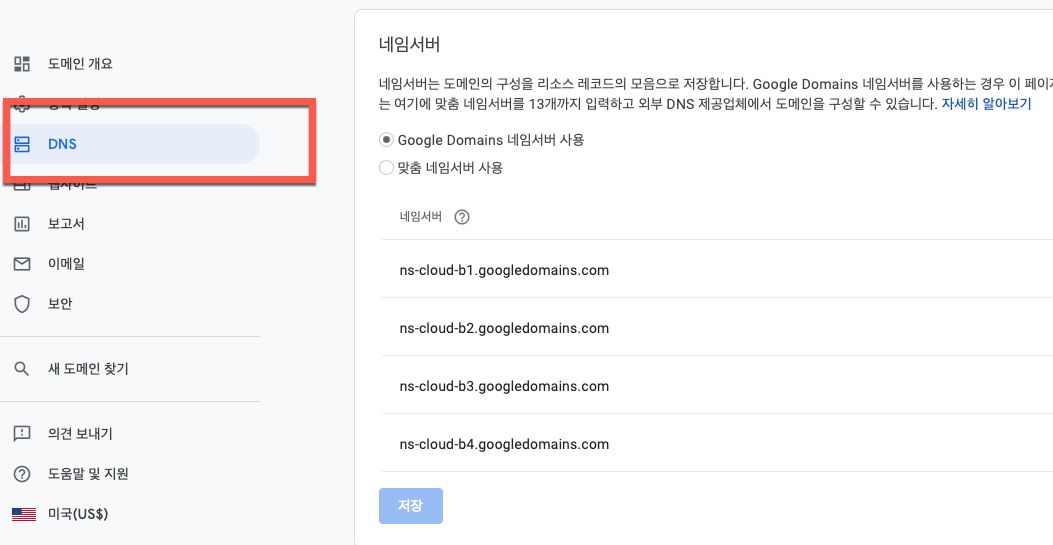Click the US flag icon
Image resolution: width=1053 pixels, height=545 pixels.
pyautogui.click(x=24, y=515)
